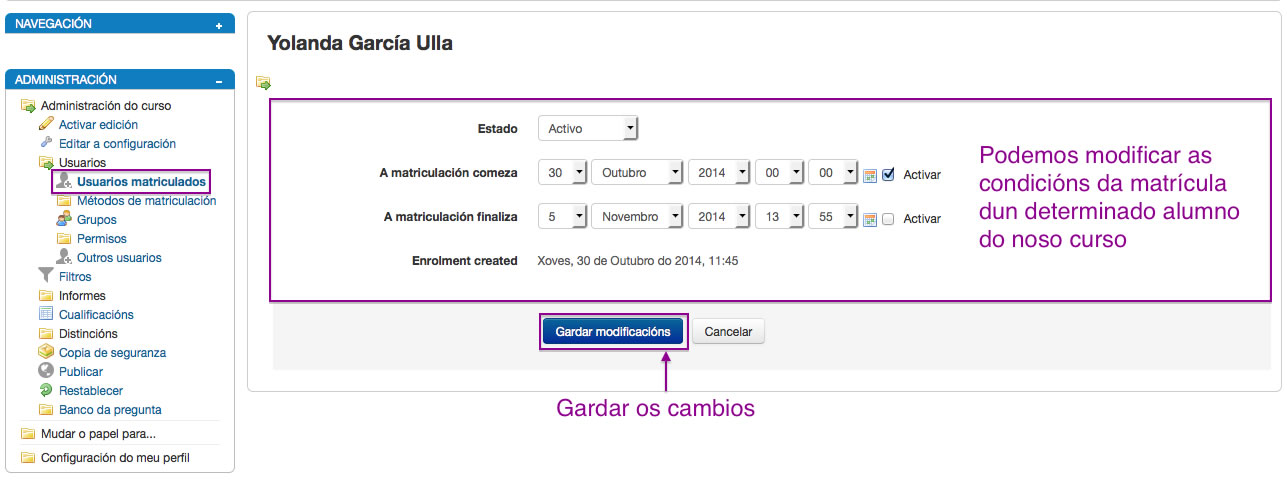
Task: Open start year dropdown in matriculación comeza row
Action: tap(719, 173)
